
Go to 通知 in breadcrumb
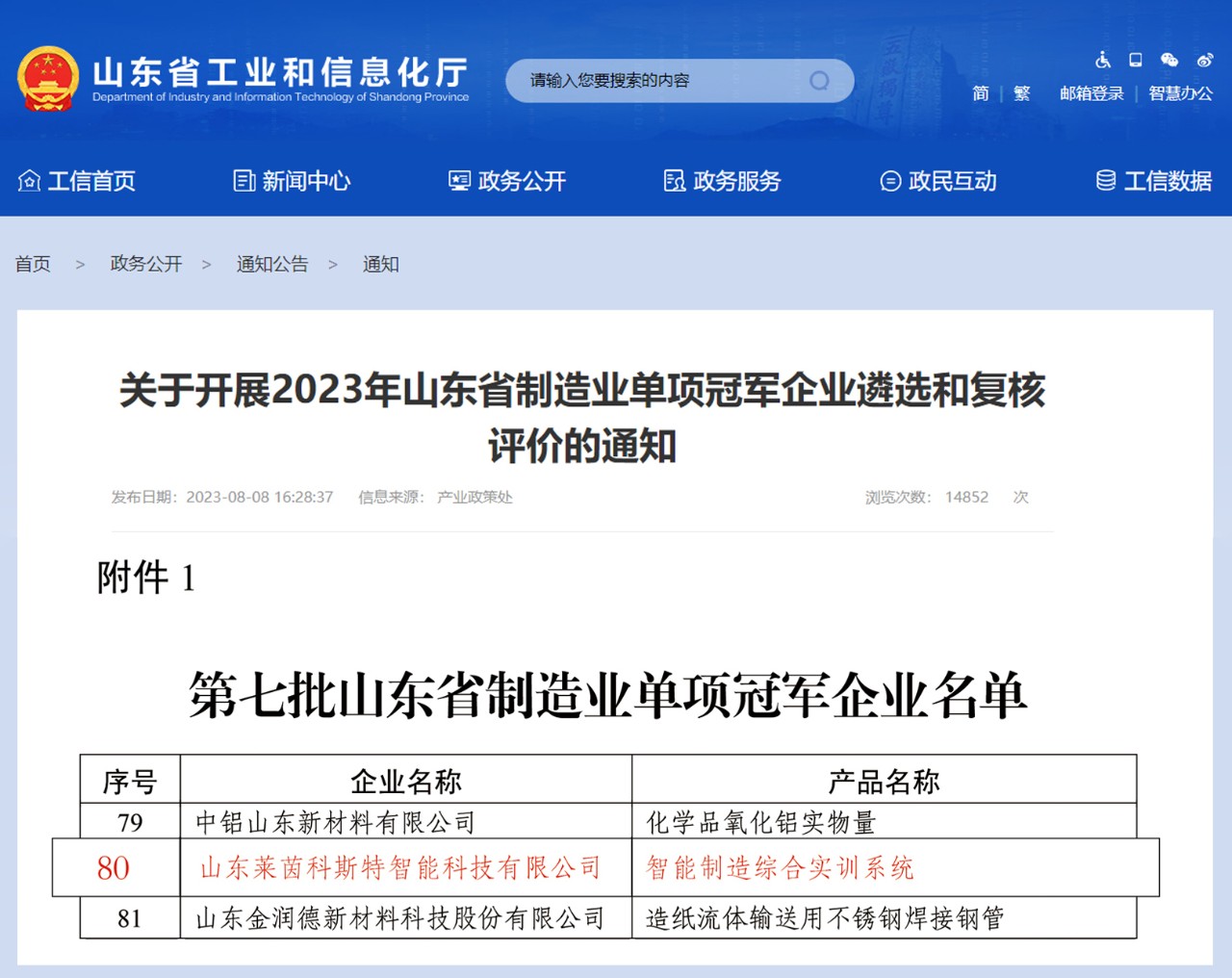(380, 264)
